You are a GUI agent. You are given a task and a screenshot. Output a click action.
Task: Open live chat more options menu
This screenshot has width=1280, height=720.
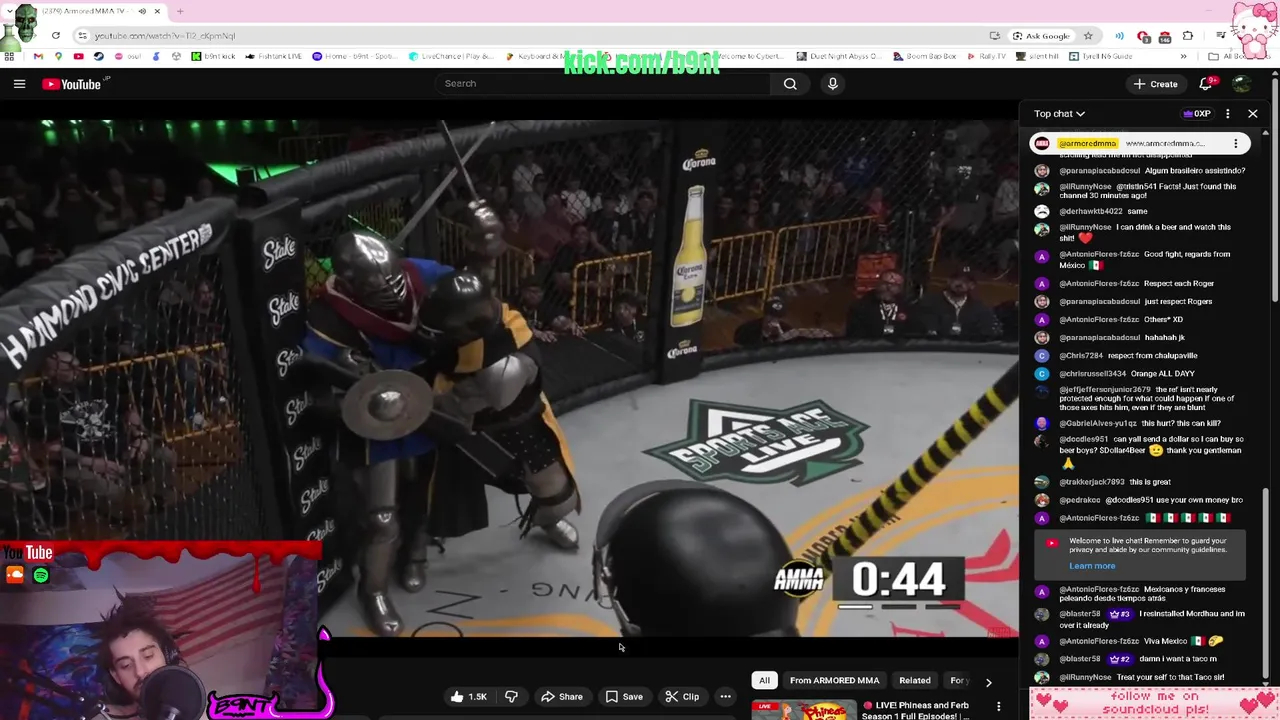coord(1227,114)
